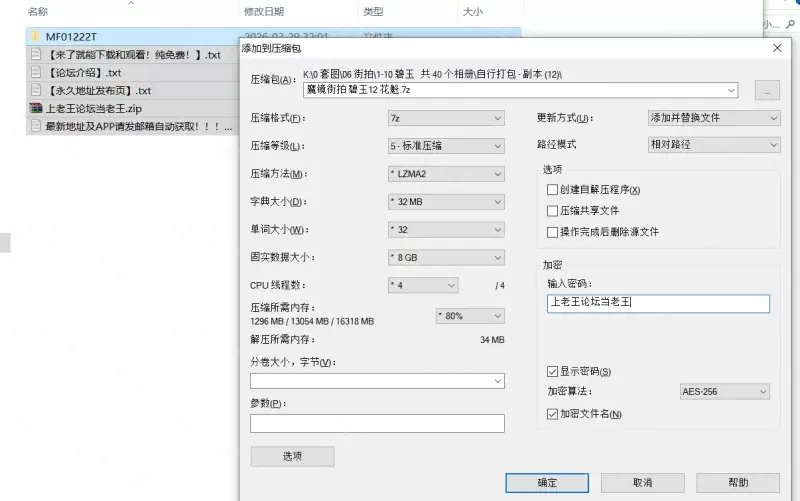
Task: Sort by 大小 column header
Action: pyautogui.click(x=472, y=11)
